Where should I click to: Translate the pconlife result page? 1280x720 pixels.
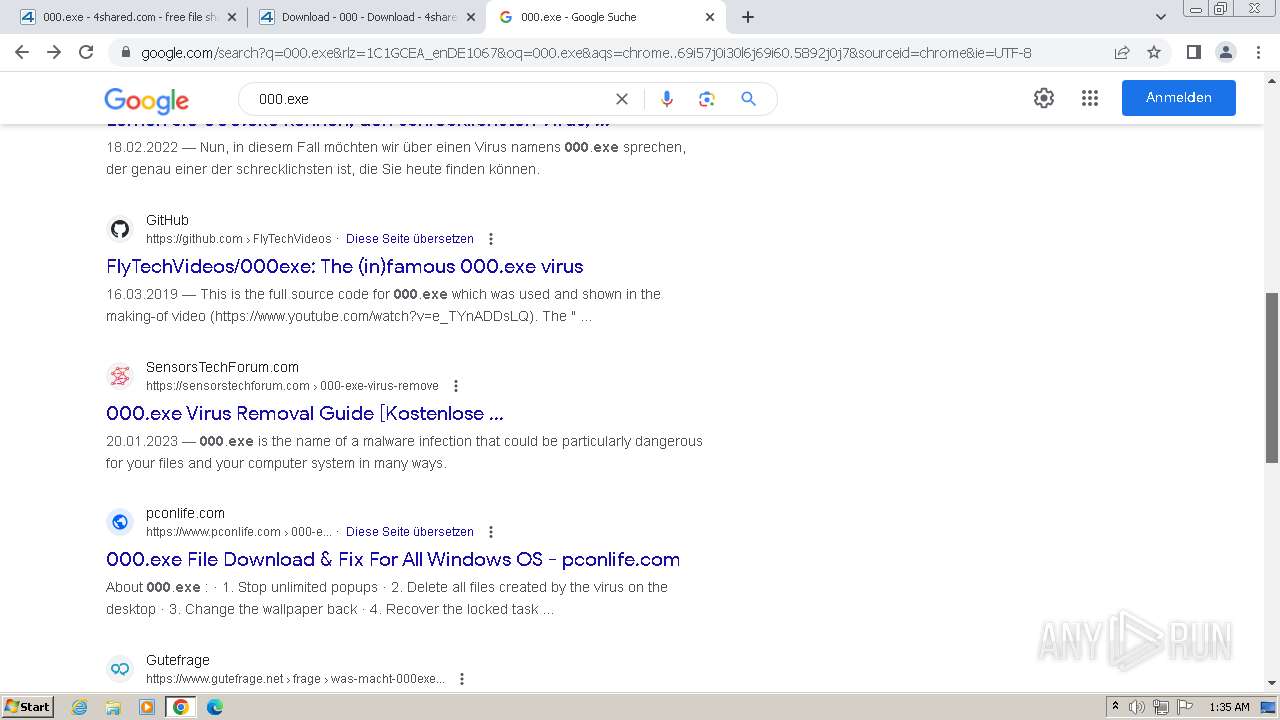pyautogui.click(x=410, y=532)
